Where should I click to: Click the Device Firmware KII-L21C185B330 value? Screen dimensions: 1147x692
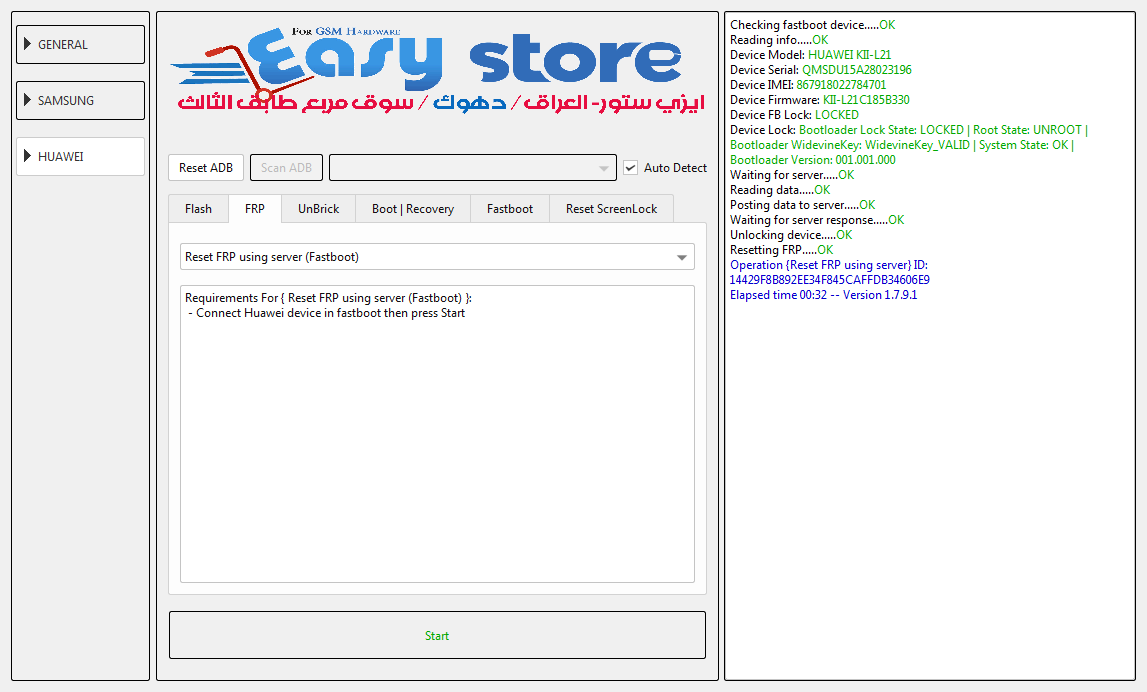(x=866, y=100)
